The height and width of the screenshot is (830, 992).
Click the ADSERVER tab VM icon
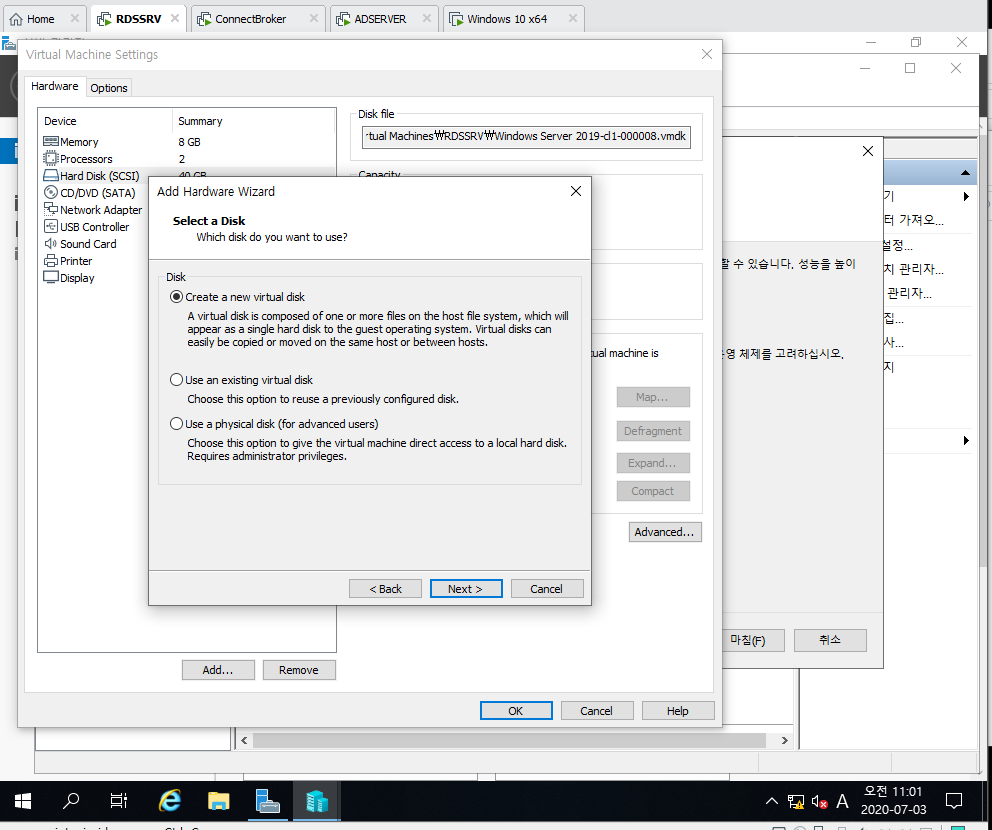(343, 19)
